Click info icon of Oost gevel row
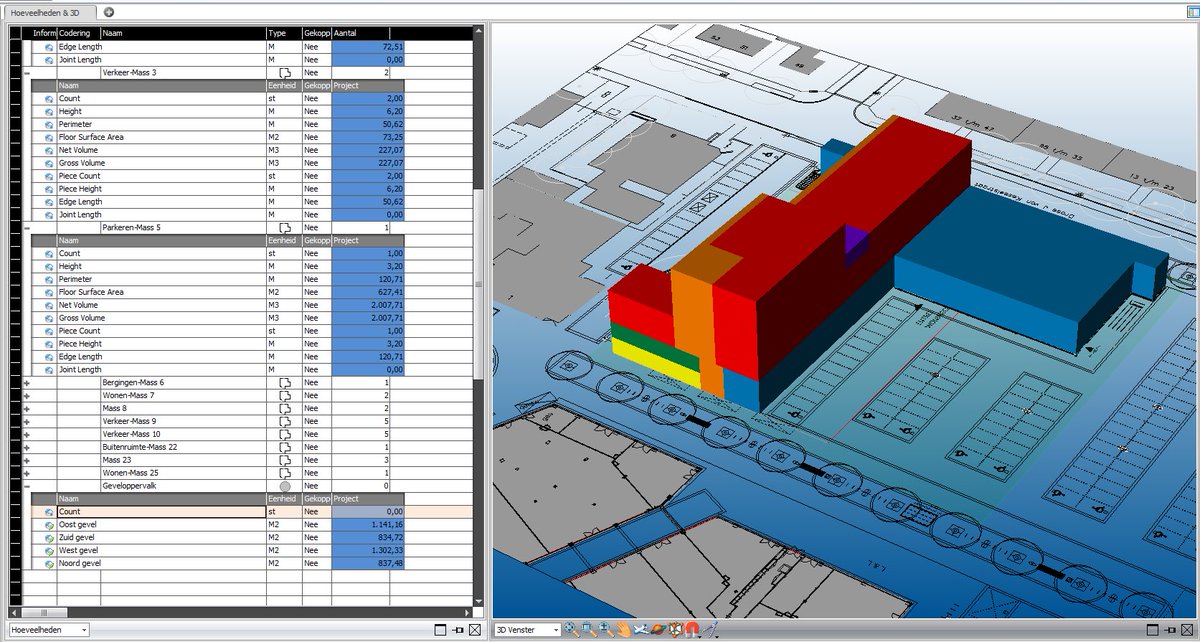 [49, 525]
